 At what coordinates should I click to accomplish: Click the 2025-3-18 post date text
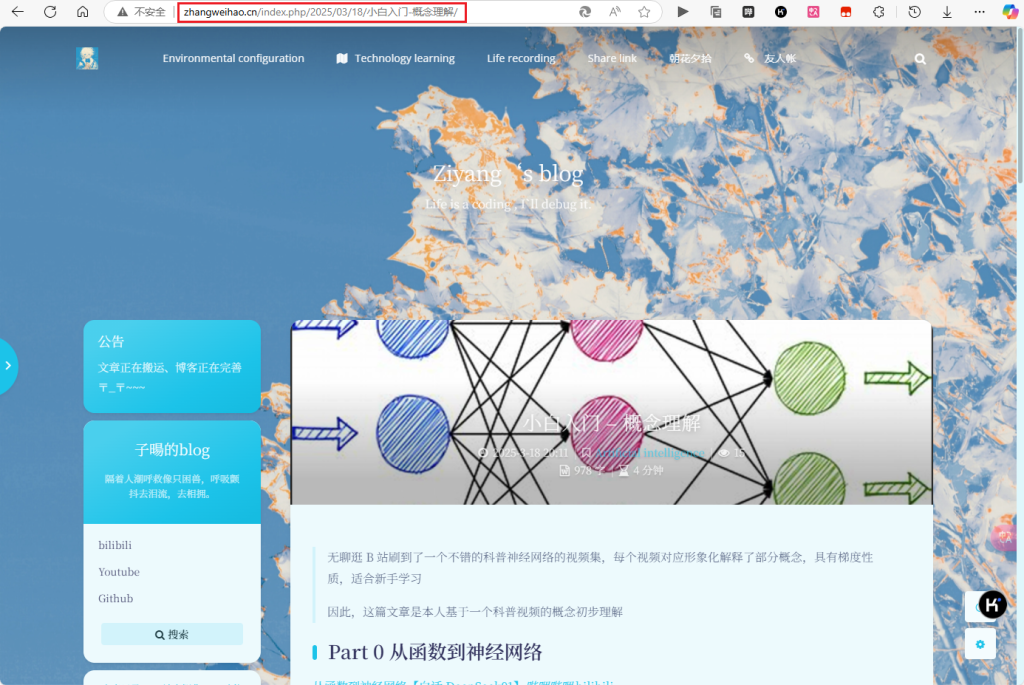(x=530, y=453)
